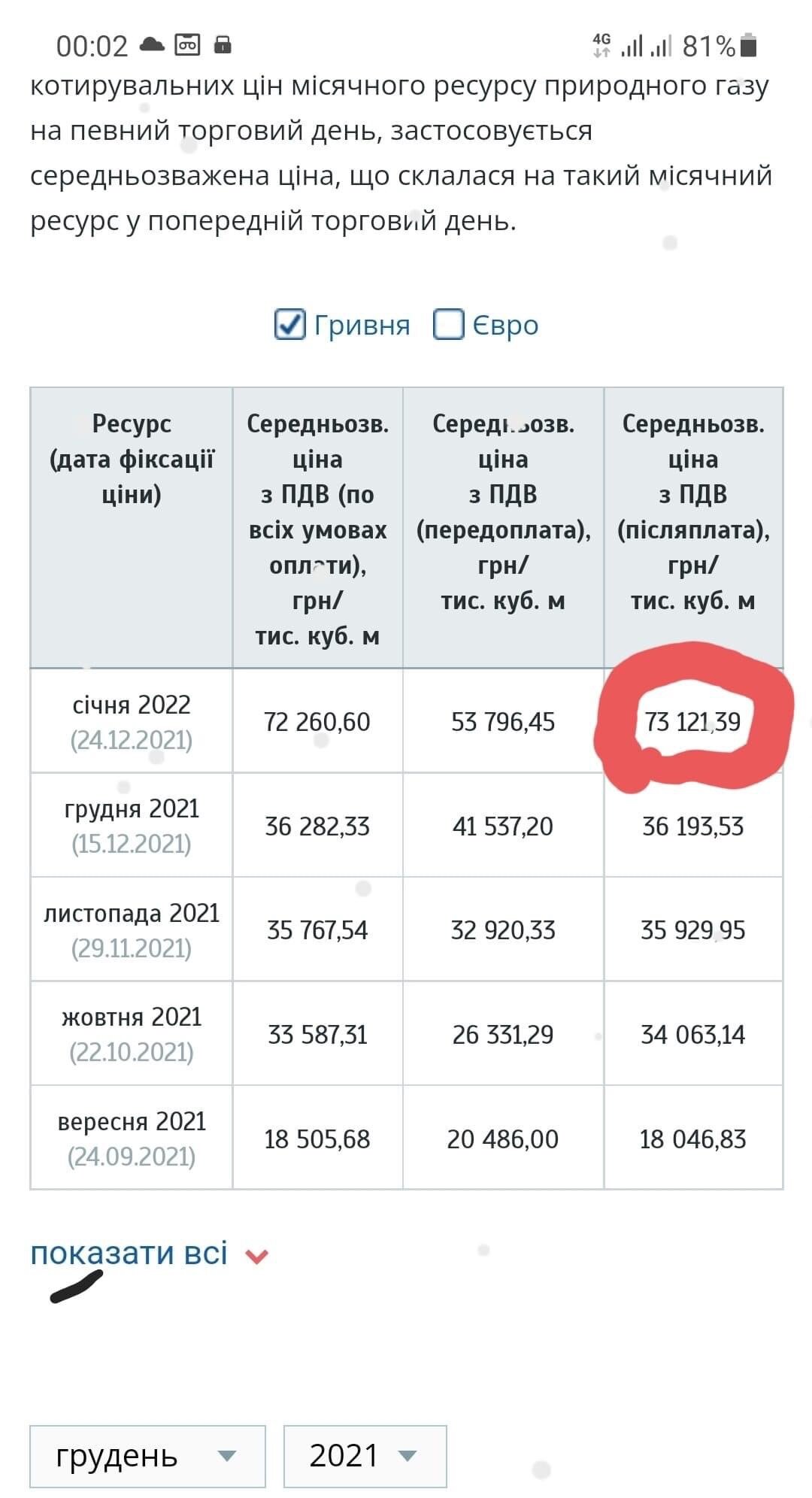The width and height of the screenshot is (812, 1498).
Task: Tap the circled 73 121,39 price cell
Action: [x=693, y=722]
